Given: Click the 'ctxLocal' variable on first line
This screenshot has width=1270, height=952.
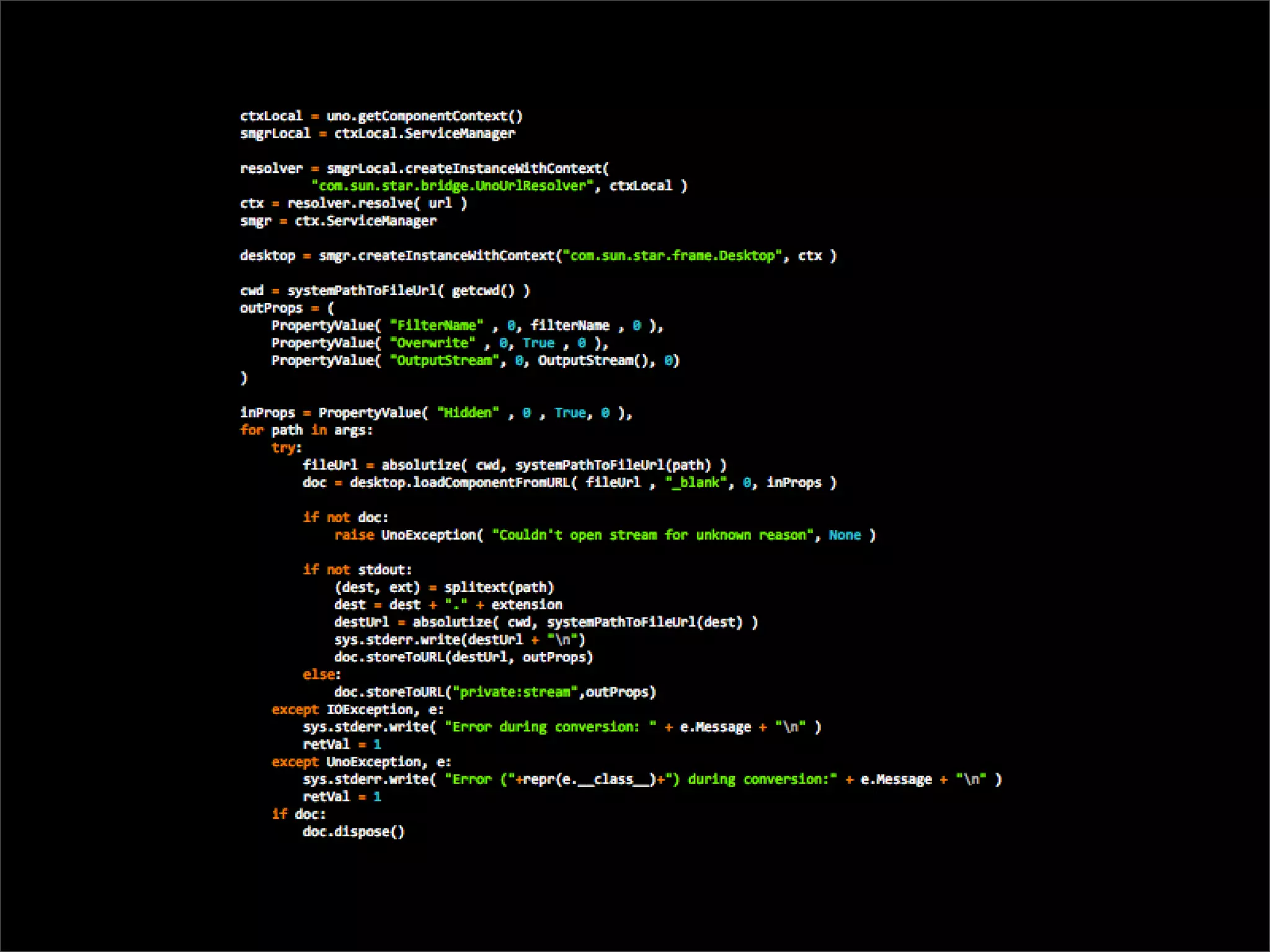Looking at the screenshot, I should tap(271, 116).
